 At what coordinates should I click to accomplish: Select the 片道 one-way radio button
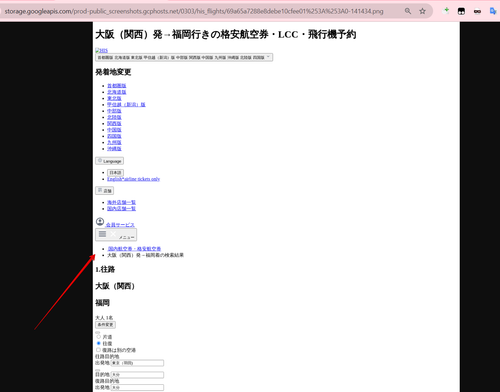tap(98, 337)
